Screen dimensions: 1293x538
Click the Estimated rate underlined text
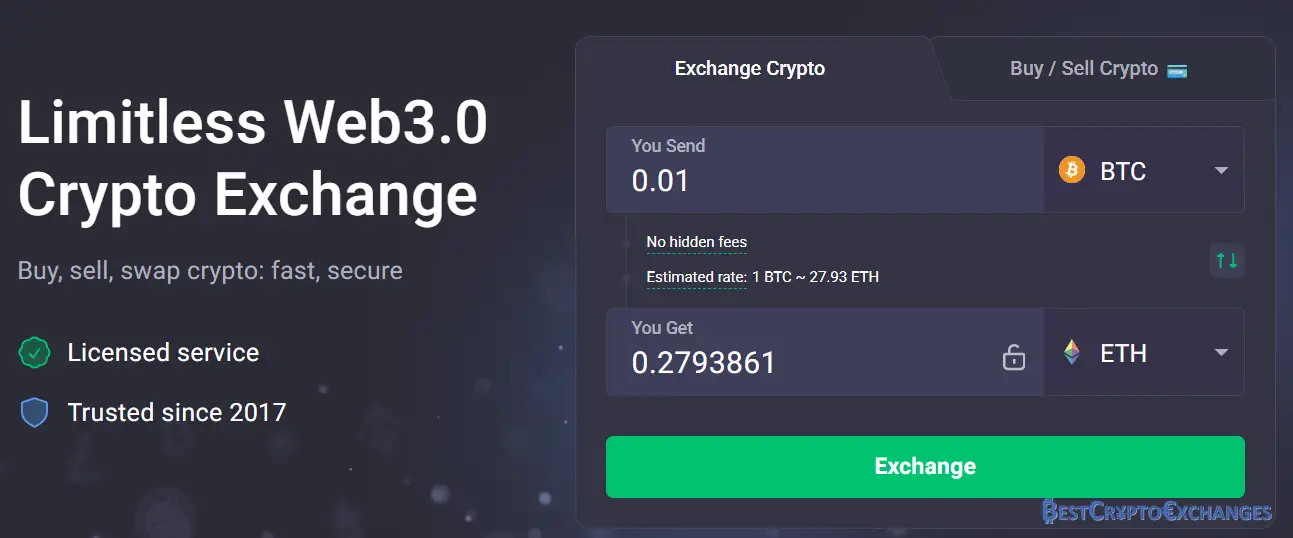coord(697,277)
